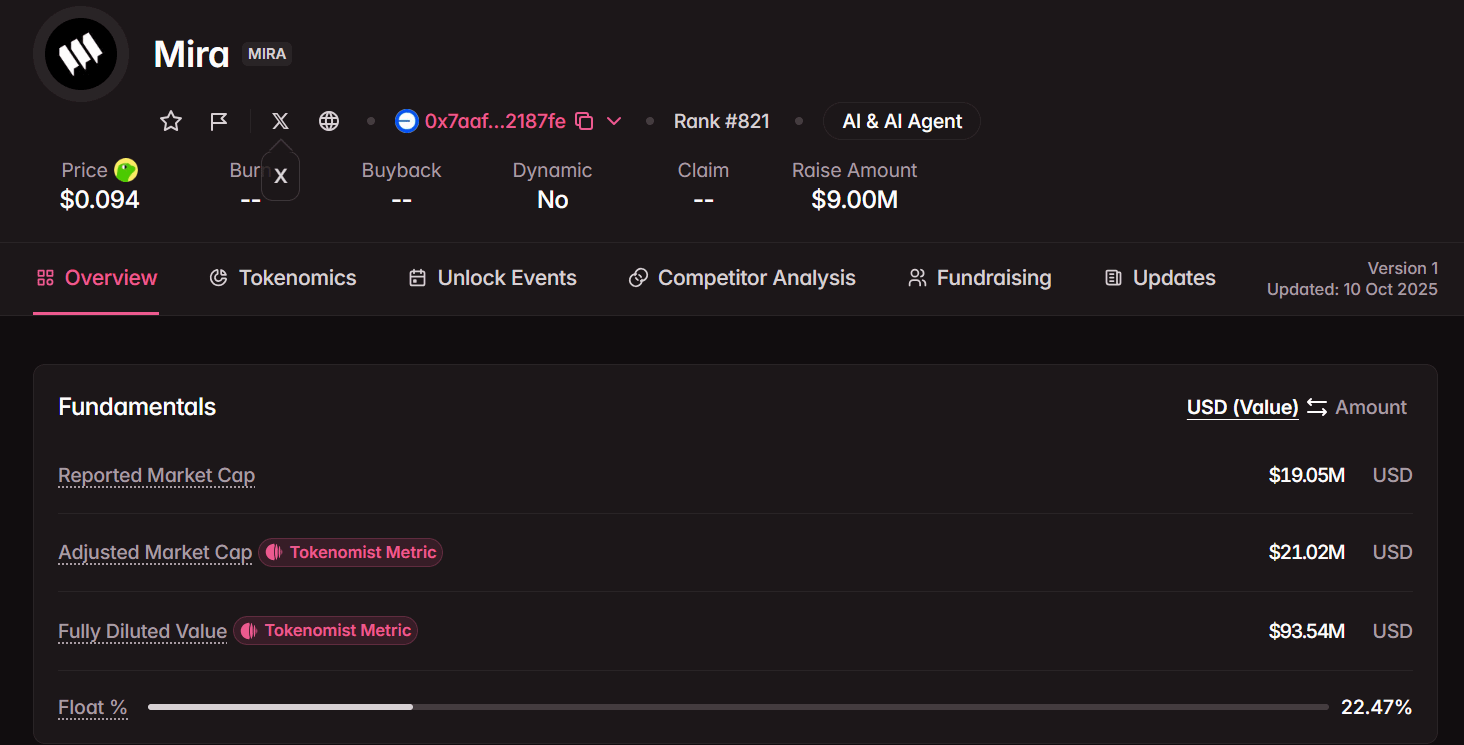The width and height of the screenshot is (1464, 745).
Task: Switch fundamentals to Amount view
Action: [1371, 407]
